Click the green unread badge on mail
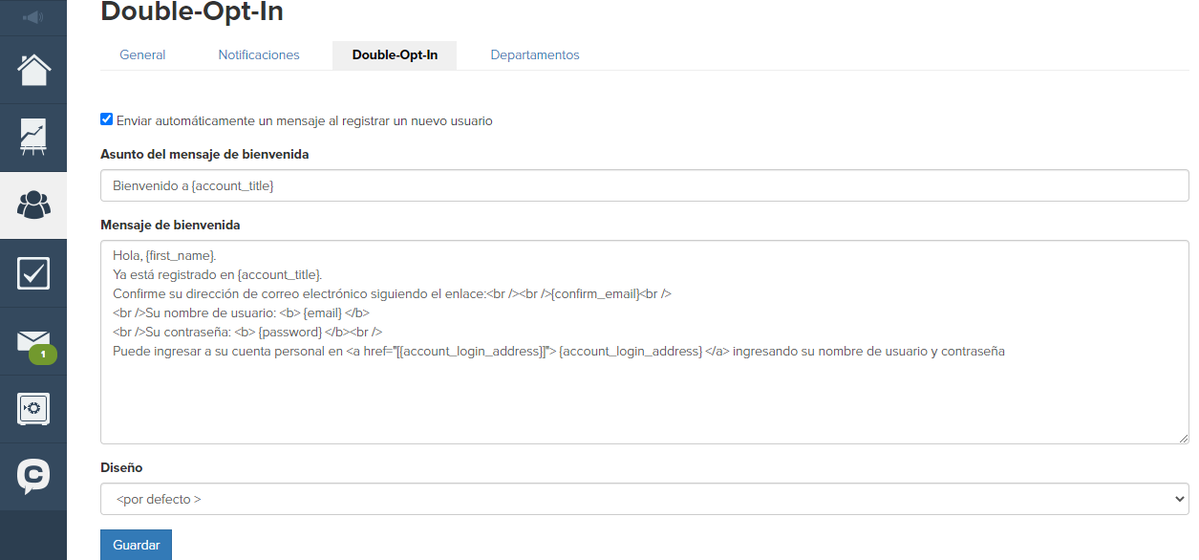1199x560 pixels. [43, 354]
